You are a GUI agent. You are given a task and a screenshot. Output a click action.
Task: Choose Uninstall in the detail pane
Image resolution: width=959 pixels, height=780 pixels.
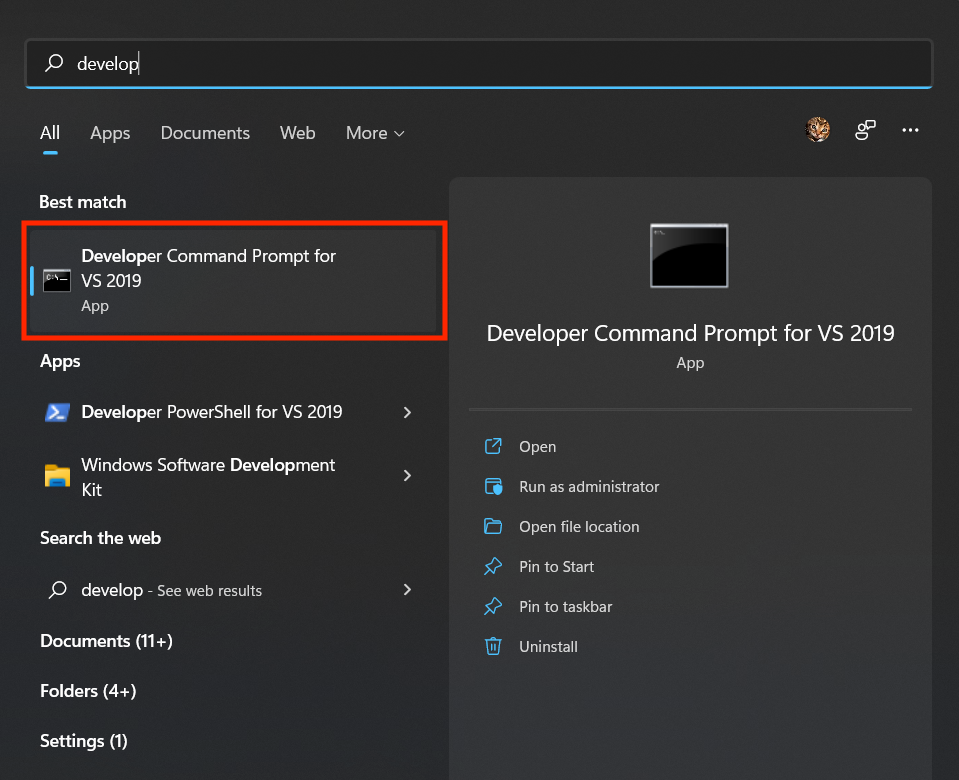click(x=548, y=647)
